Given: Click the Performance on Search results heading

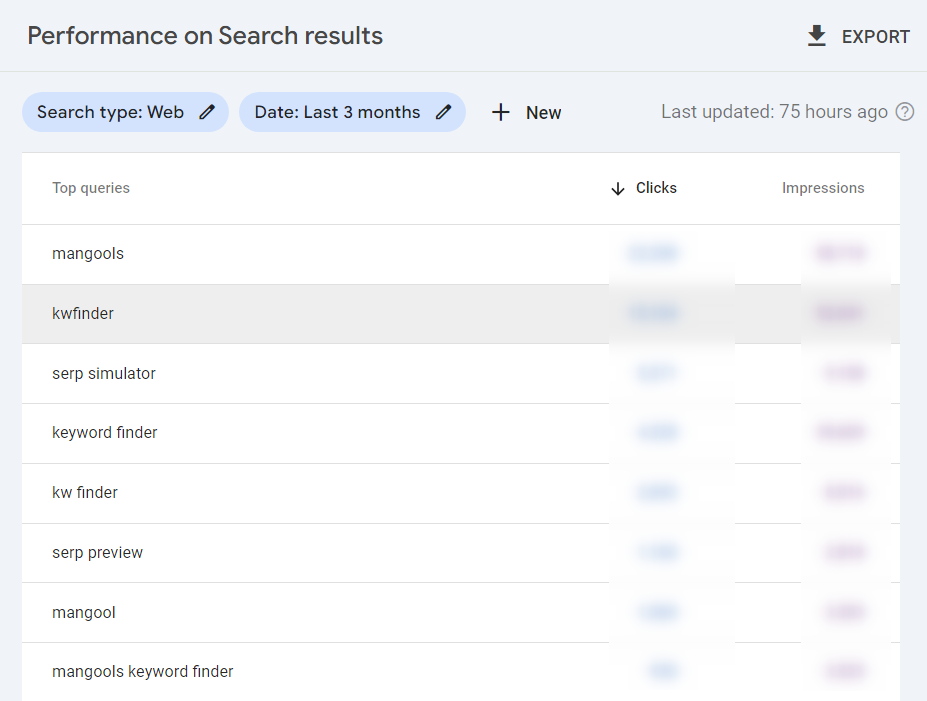Looking at the screenshot, I should click(x=205, y=36).
